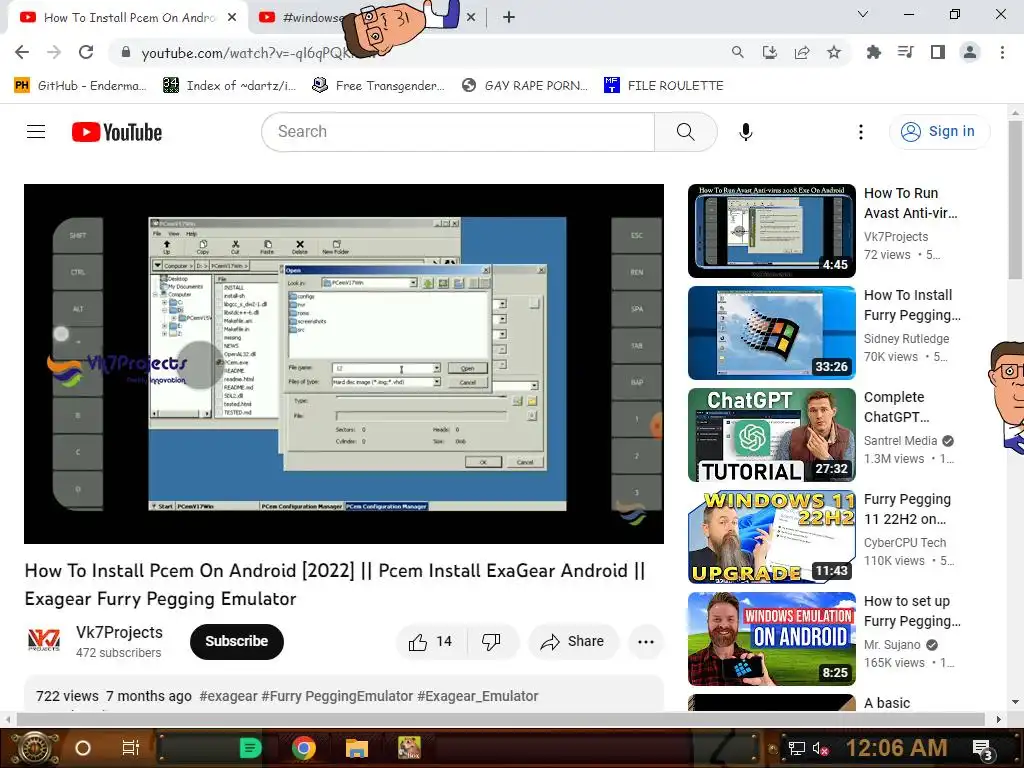
Task: Close the How To Install Pcem tab
Action: click(232, 18)
